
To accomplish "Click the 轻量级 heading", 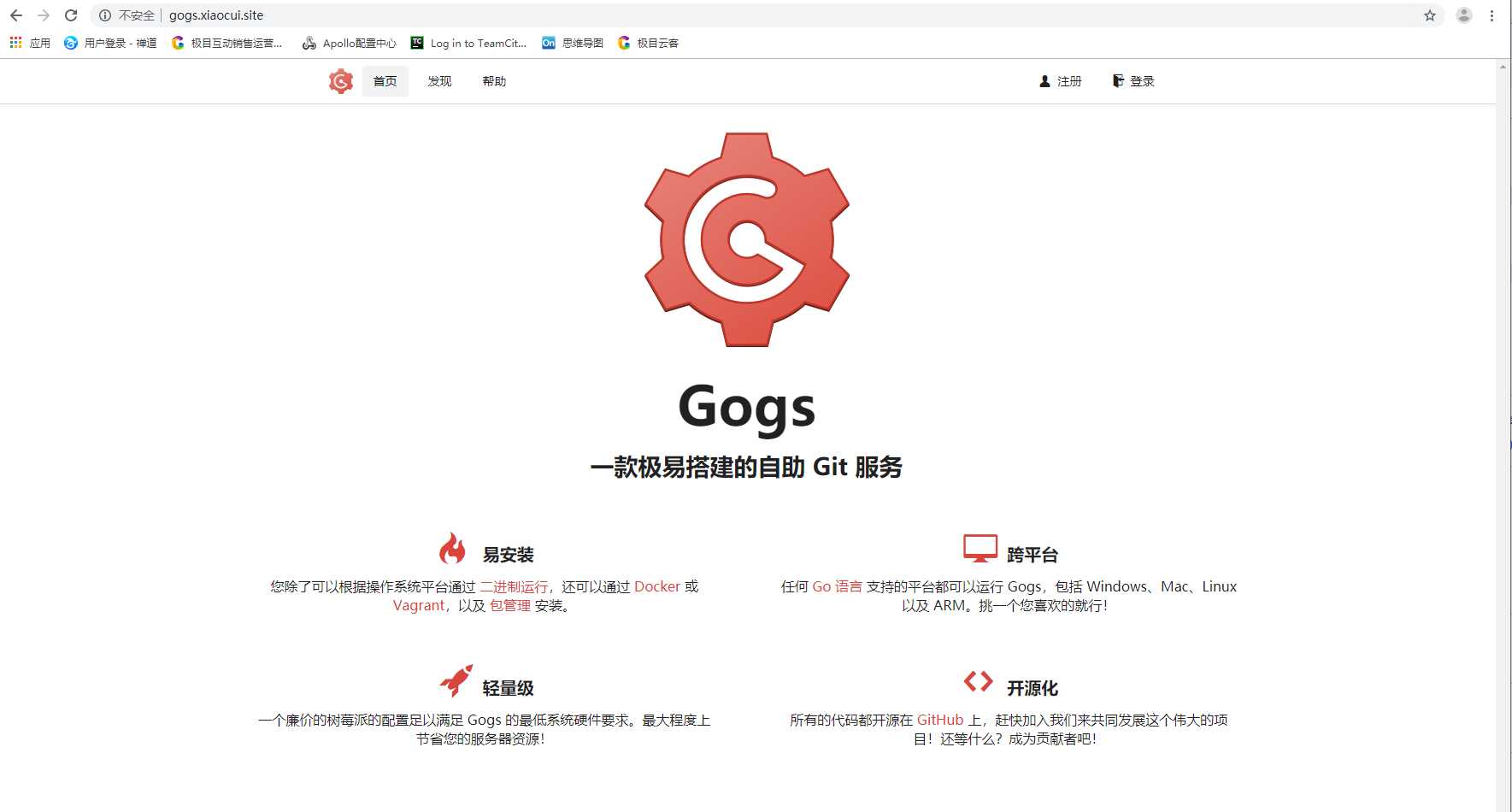I will coord(508,688).
